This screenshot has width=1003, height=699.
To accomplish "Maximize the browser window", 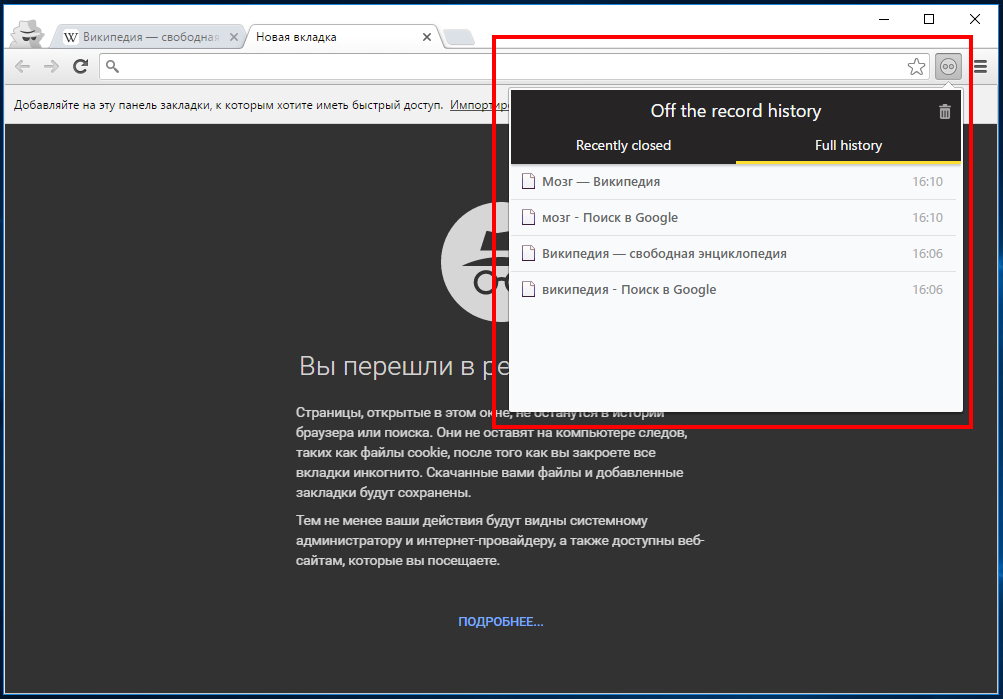I will [929, 19].
